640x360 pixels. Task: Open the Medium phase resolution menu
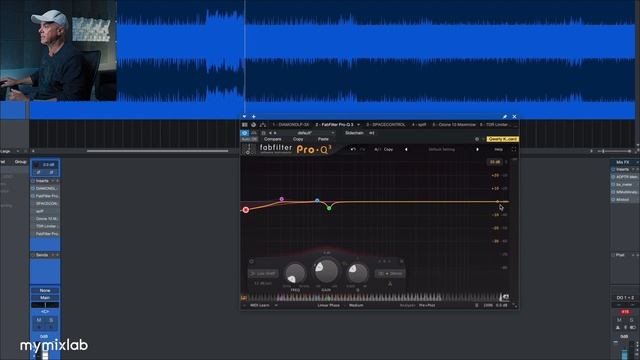pyautogui.click(x=356, y=305)
